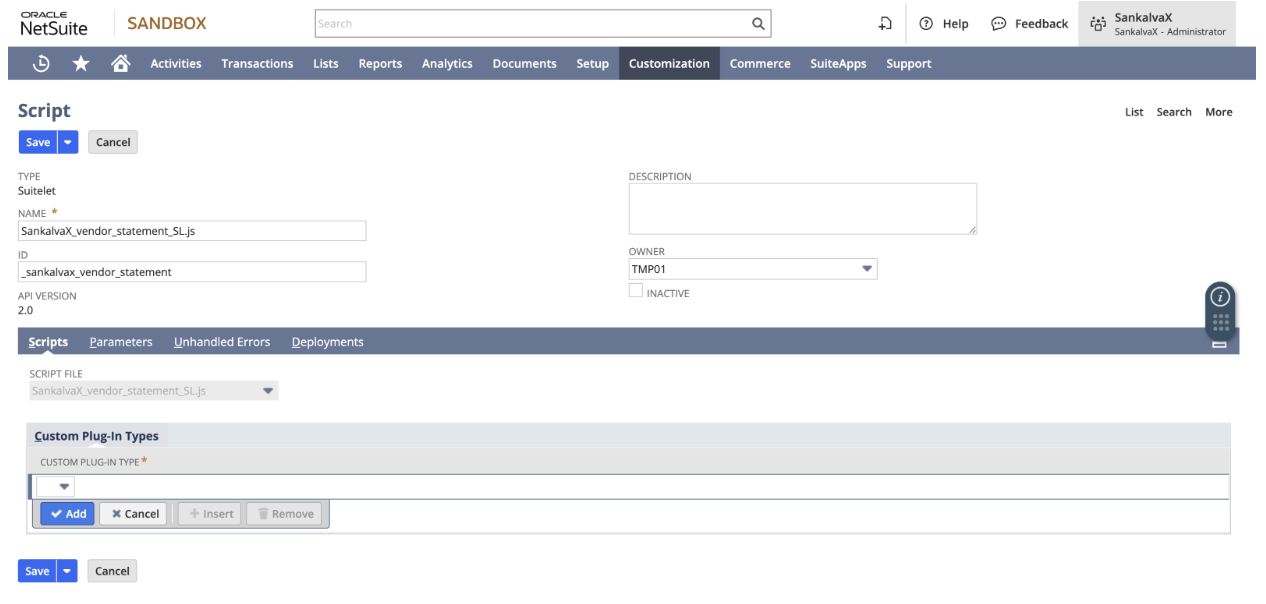Open the Create New icon next to Help
The height and width of the screenshot is (604, 1266).
click(885, 23)
